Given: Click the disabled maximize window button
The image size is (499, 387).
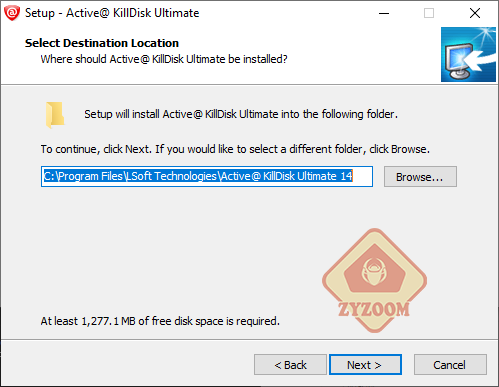Looking at the screenshot, I should pyautogui.click(x=429, y=13).
